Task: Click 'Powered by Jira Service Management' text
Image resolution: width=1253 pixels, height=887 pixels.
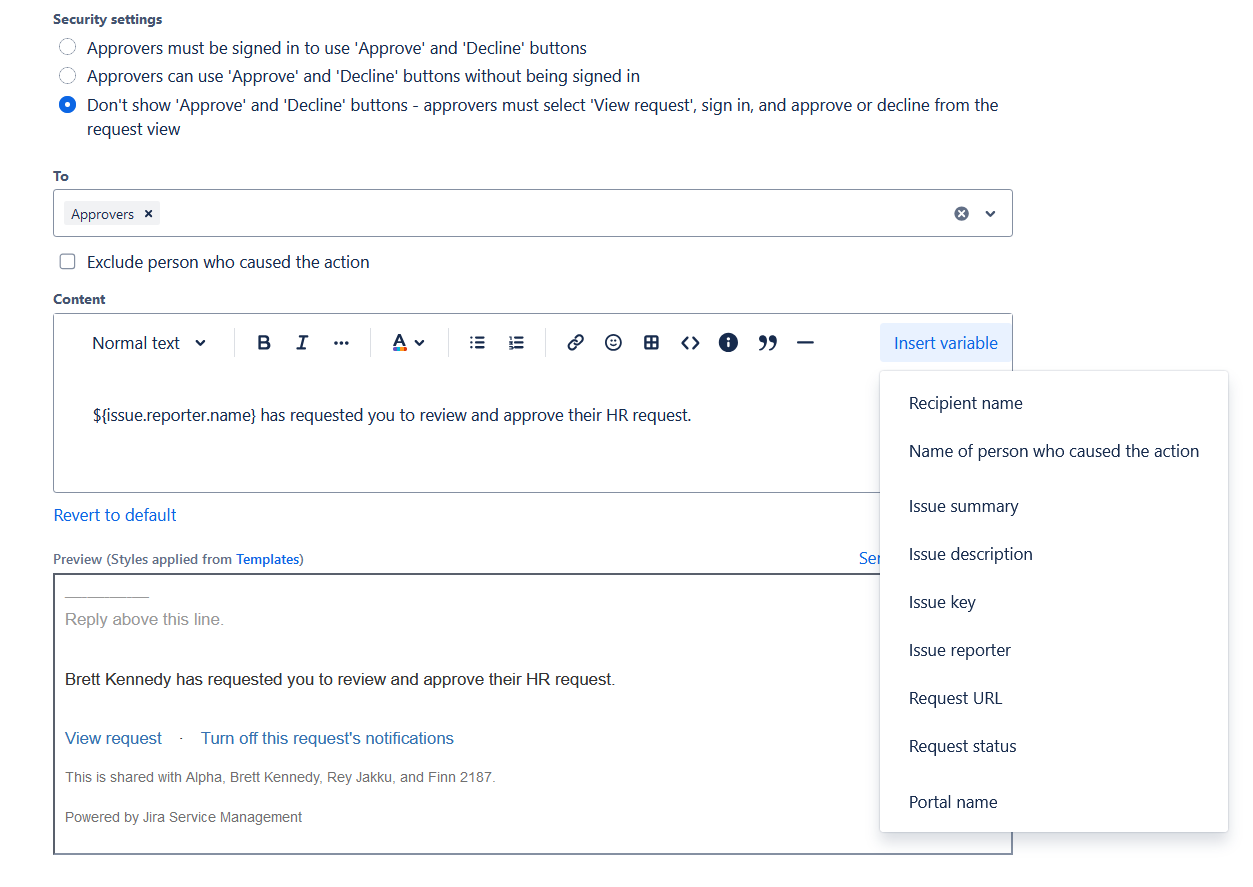Action: (x=183, y=817)
